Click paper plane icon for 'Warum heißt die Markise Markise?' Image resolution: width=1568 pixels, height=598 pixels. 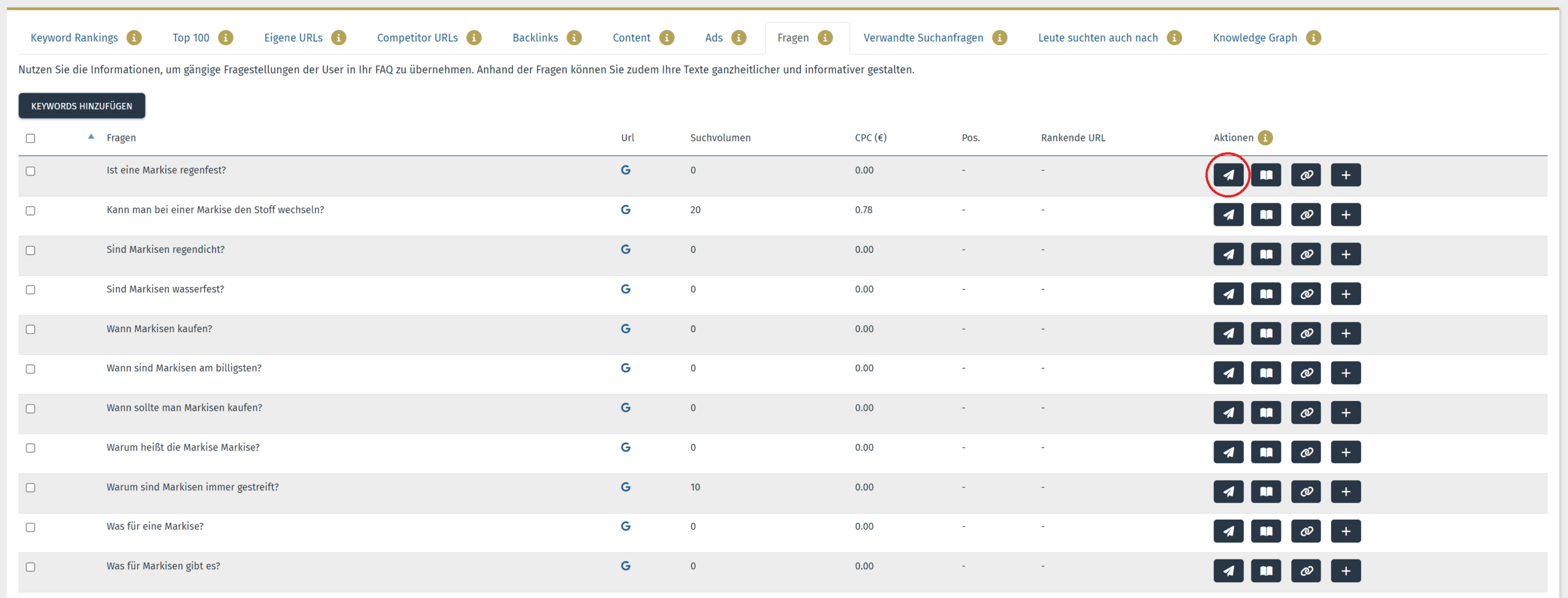1228,452
